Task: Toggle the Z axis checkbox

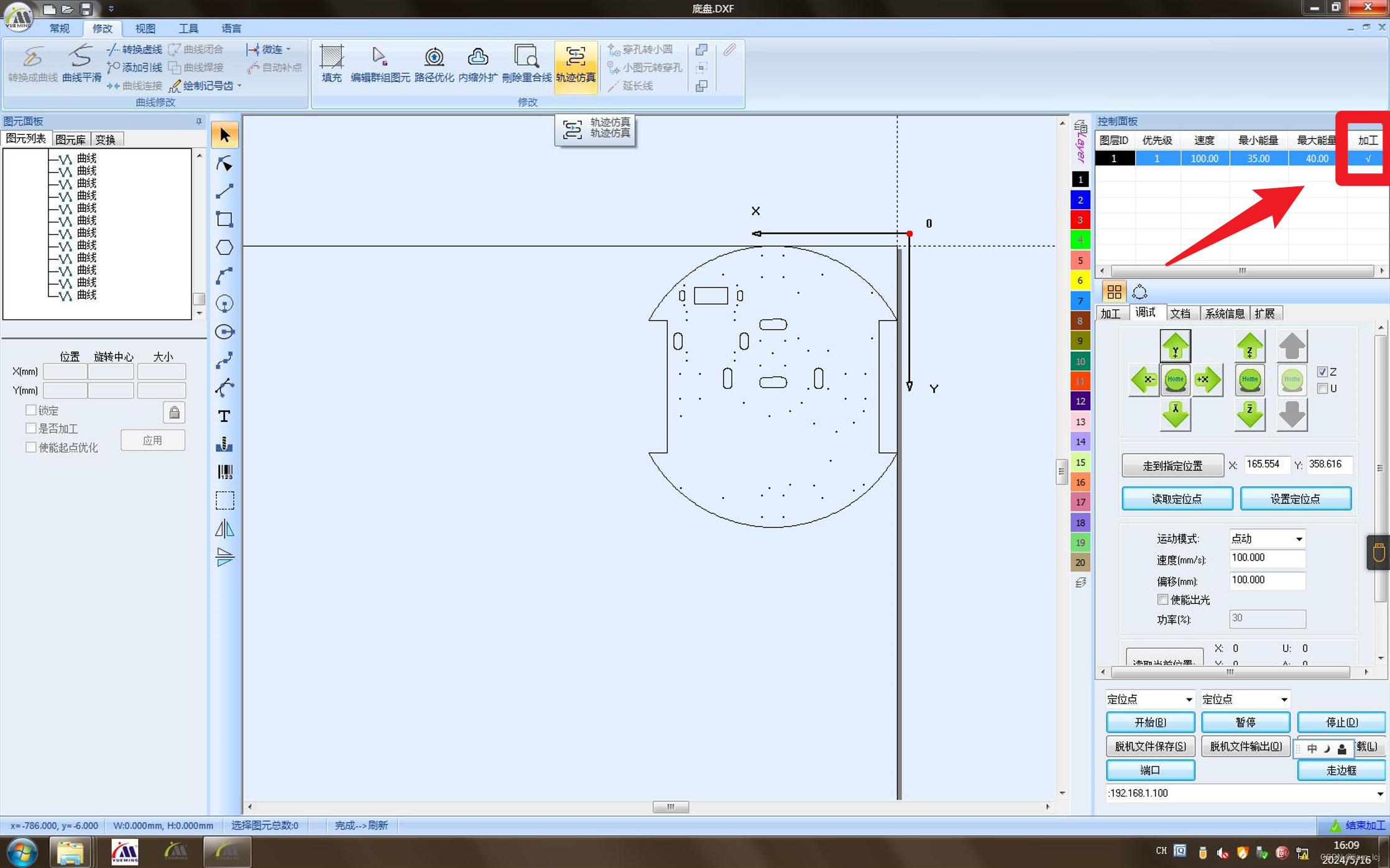Action: [1322, 372]
